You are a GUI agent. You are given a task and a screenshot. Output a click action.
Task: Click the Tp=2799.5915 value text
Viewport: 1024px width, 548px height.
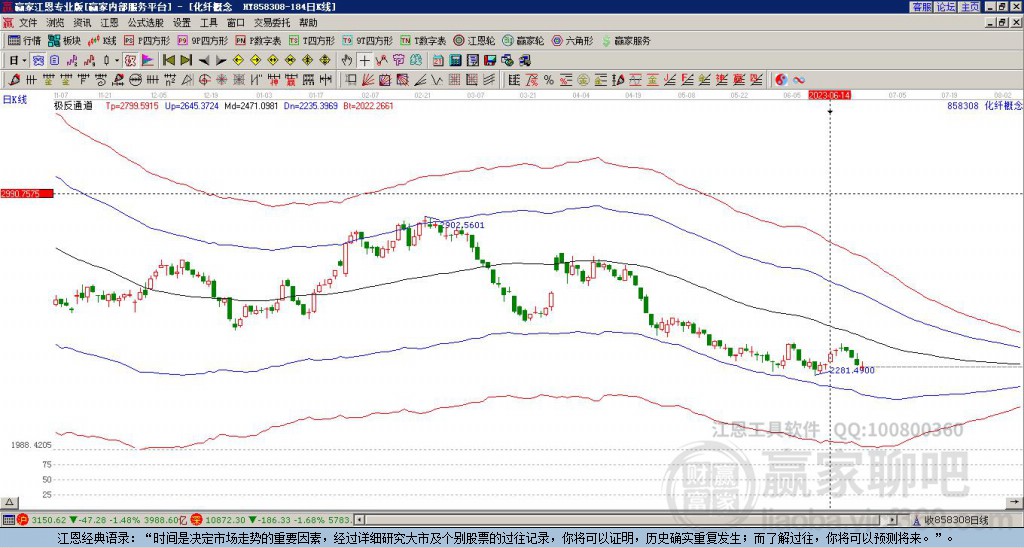pos(132,105)
